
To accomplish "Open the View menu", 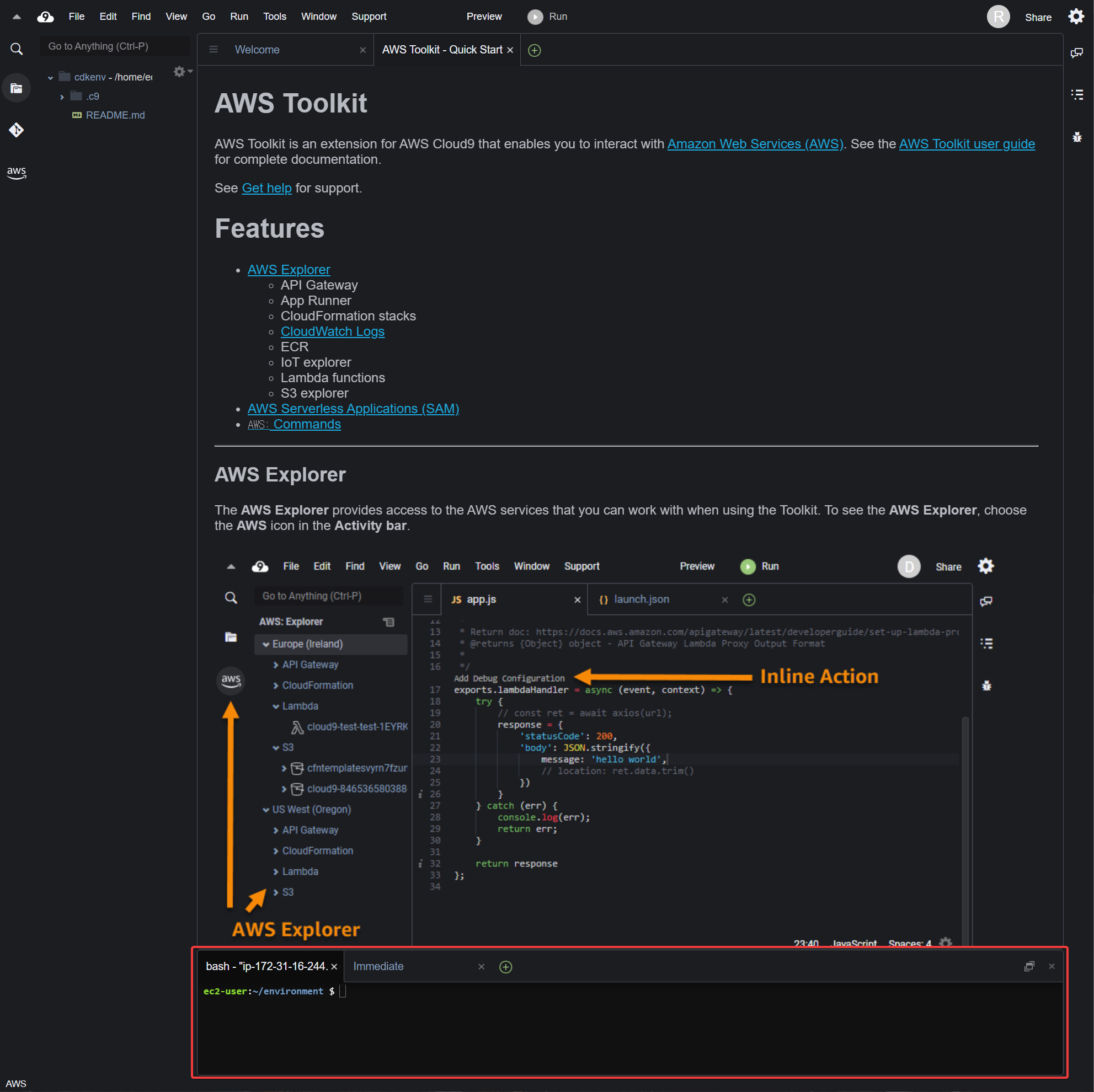I will click(176, 17).
